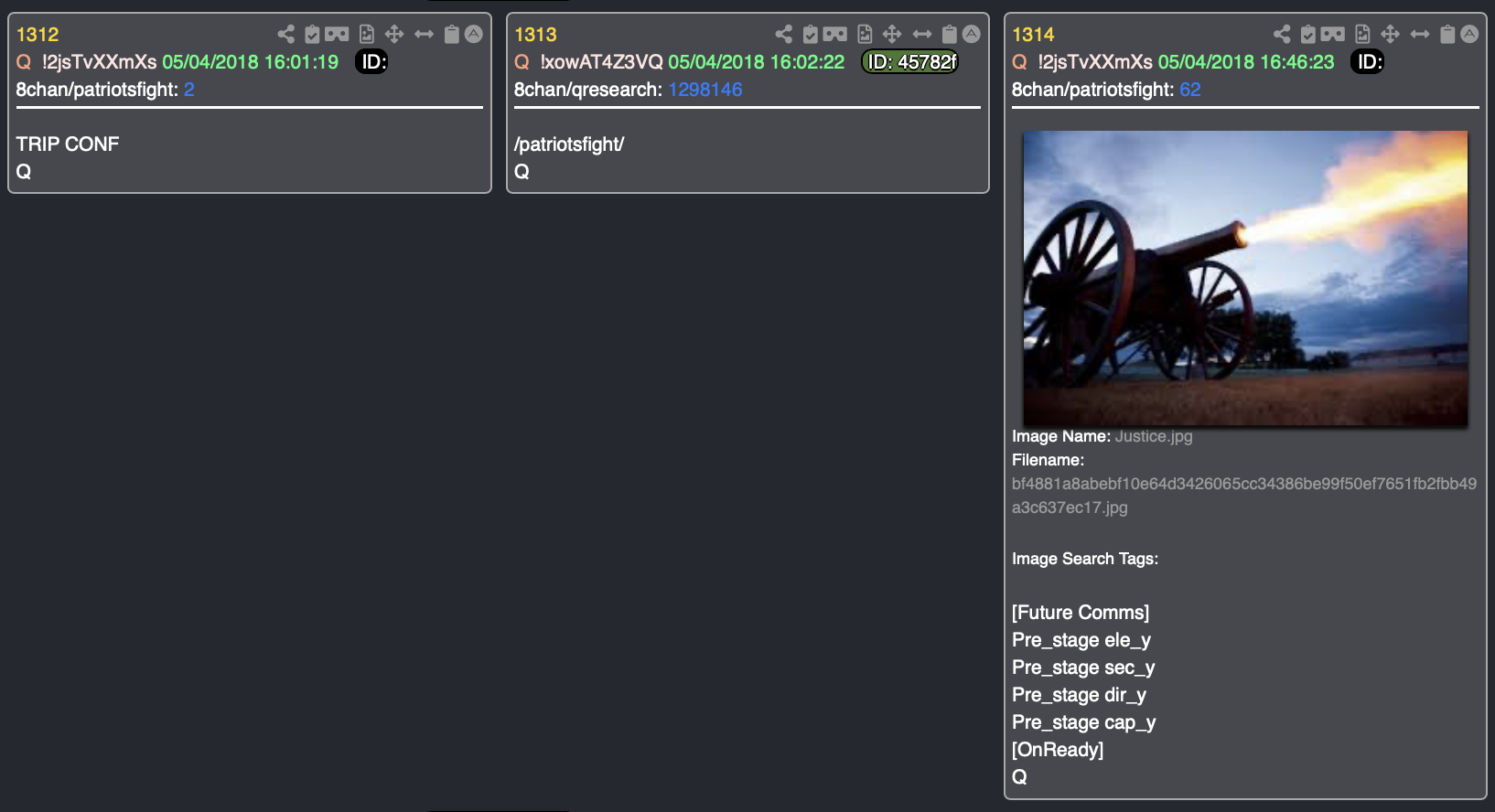This screenshot has height=812, width=1495.
Task: Open patriotsfight thread link 62
Action: 1190,90
